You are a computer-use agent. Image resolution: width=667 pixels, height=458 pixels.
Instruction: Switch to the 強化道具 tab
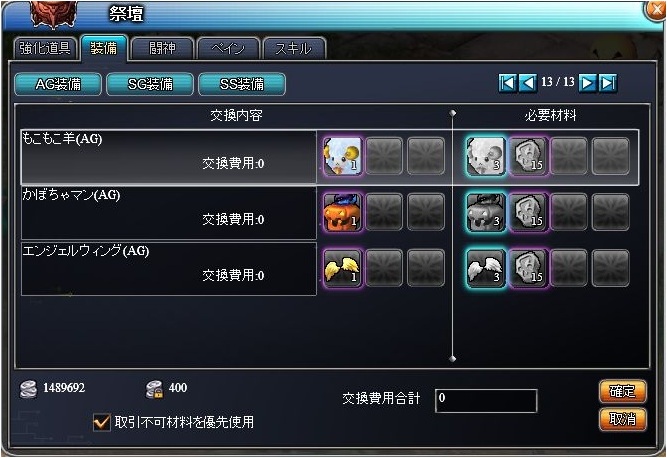coord(45,48)
